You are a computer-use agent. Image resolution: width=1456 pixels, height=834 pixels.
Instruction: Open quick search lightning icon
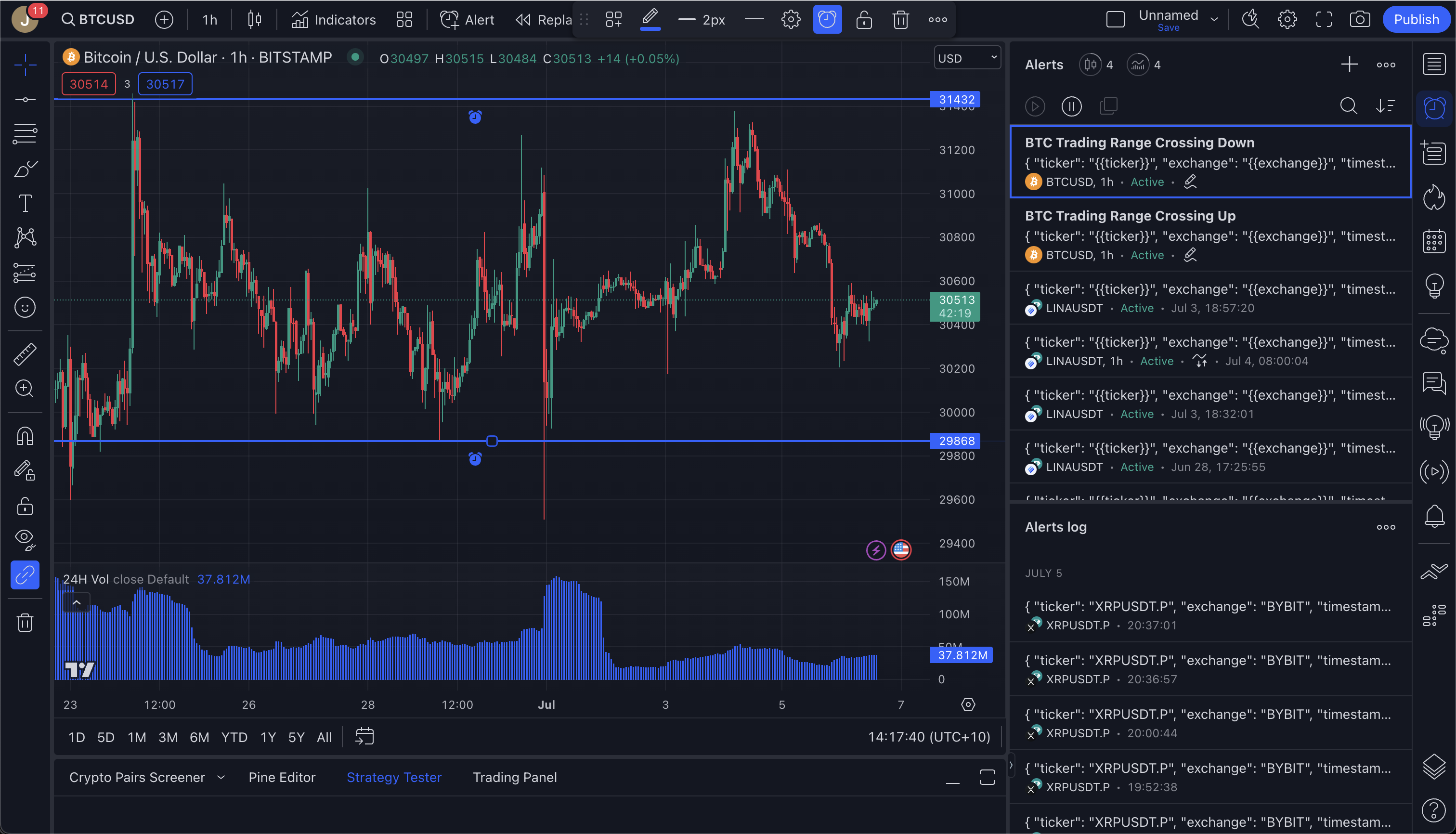coord(1250,19)
